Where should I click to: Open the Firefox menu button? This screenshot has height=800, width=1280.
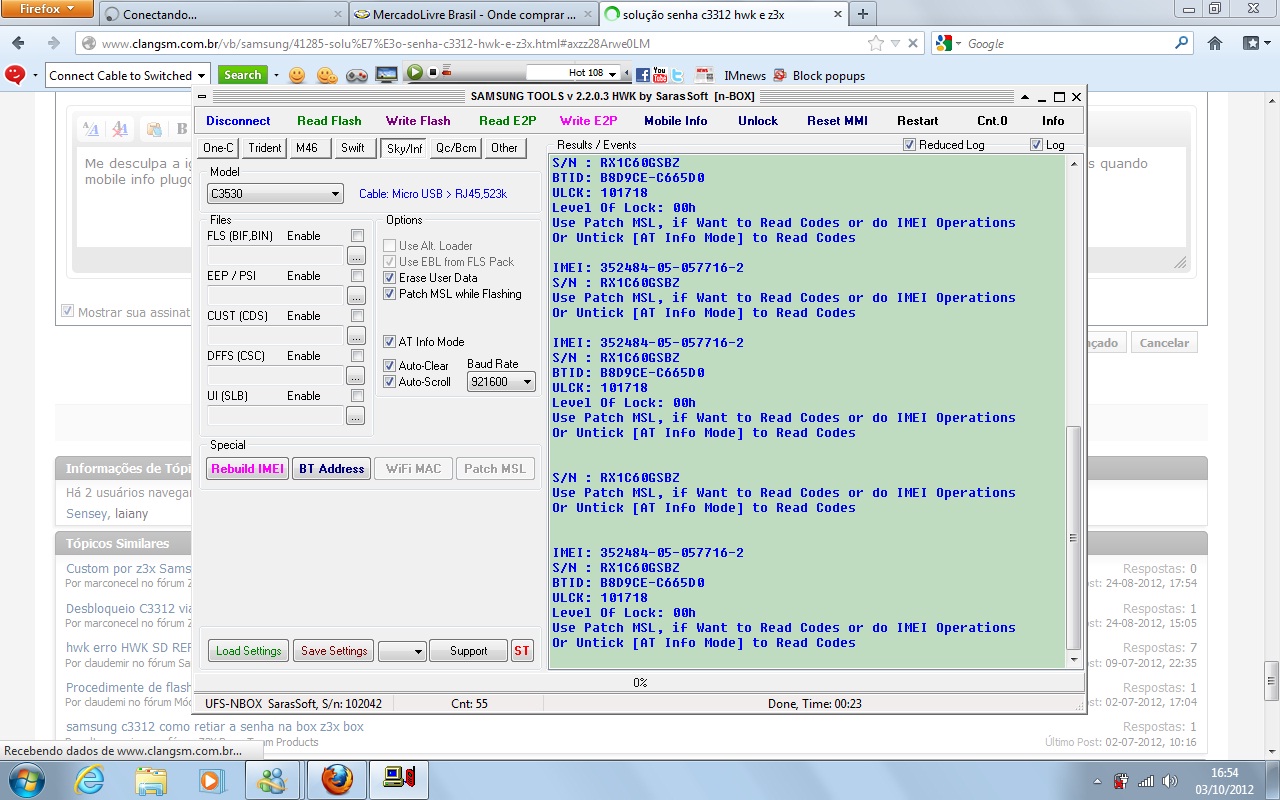point(48,9)
